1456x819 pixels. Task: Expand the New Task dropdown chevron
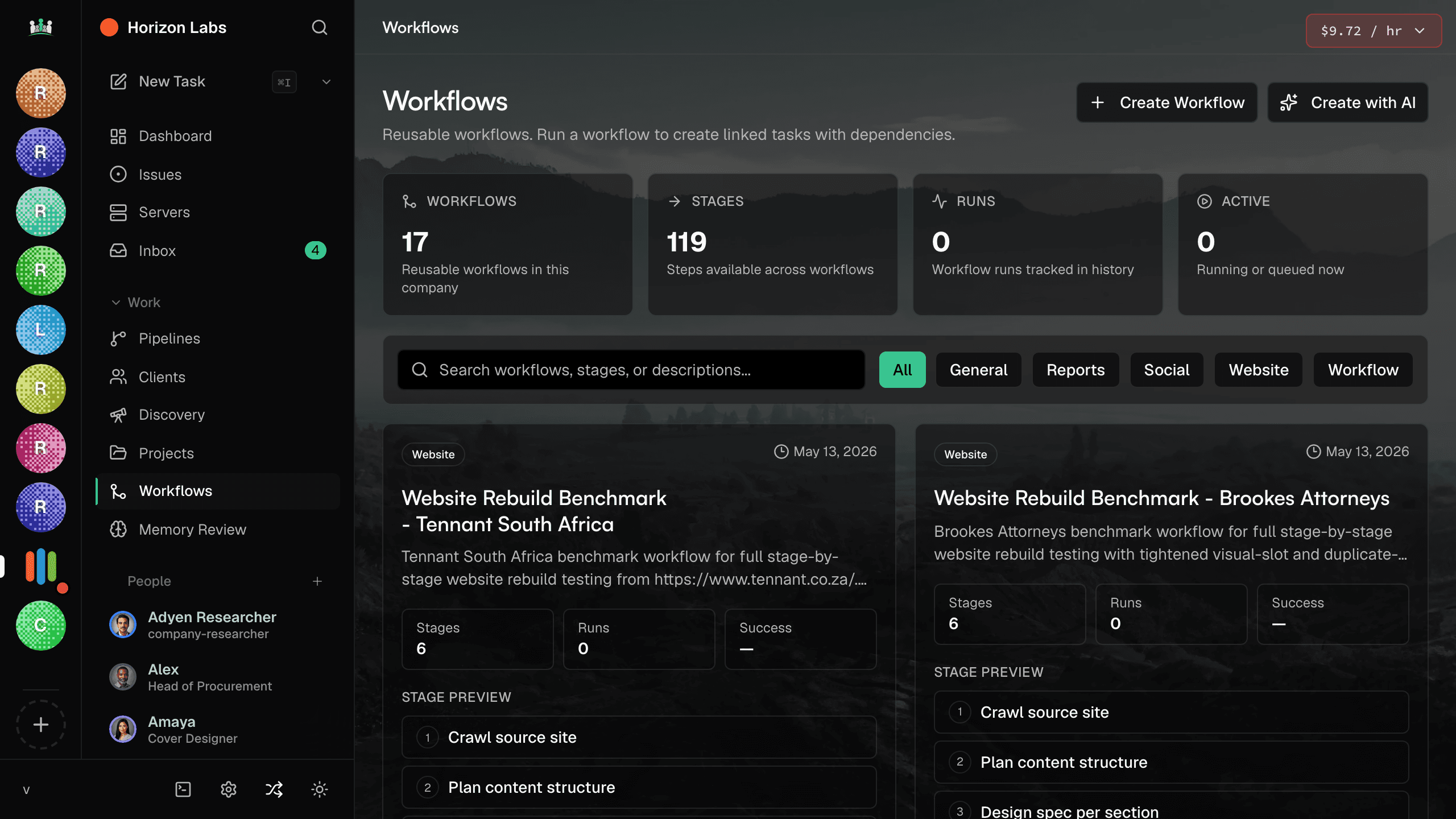tap(326, 81)
